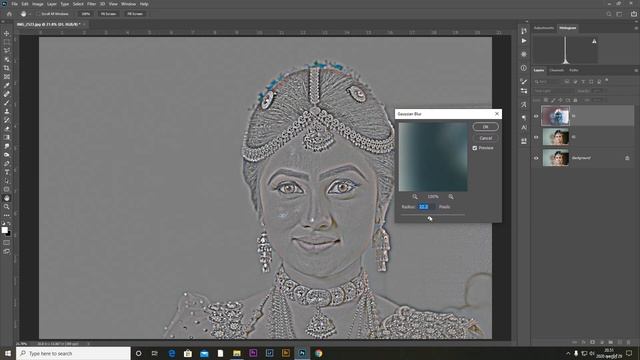Click the Fill Screen button
The width and height of the screenshot is (640, 360).
pos(135,14)
